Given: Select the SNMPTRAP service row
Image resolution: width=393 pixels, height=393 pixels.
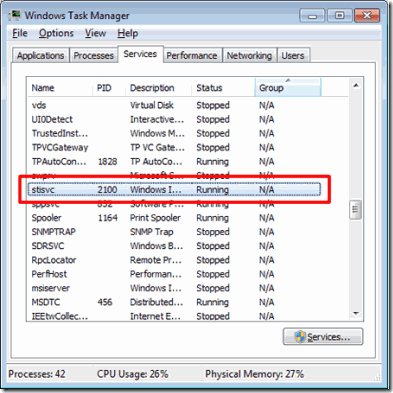Looking at the screenshot, I should pos(174,232).
